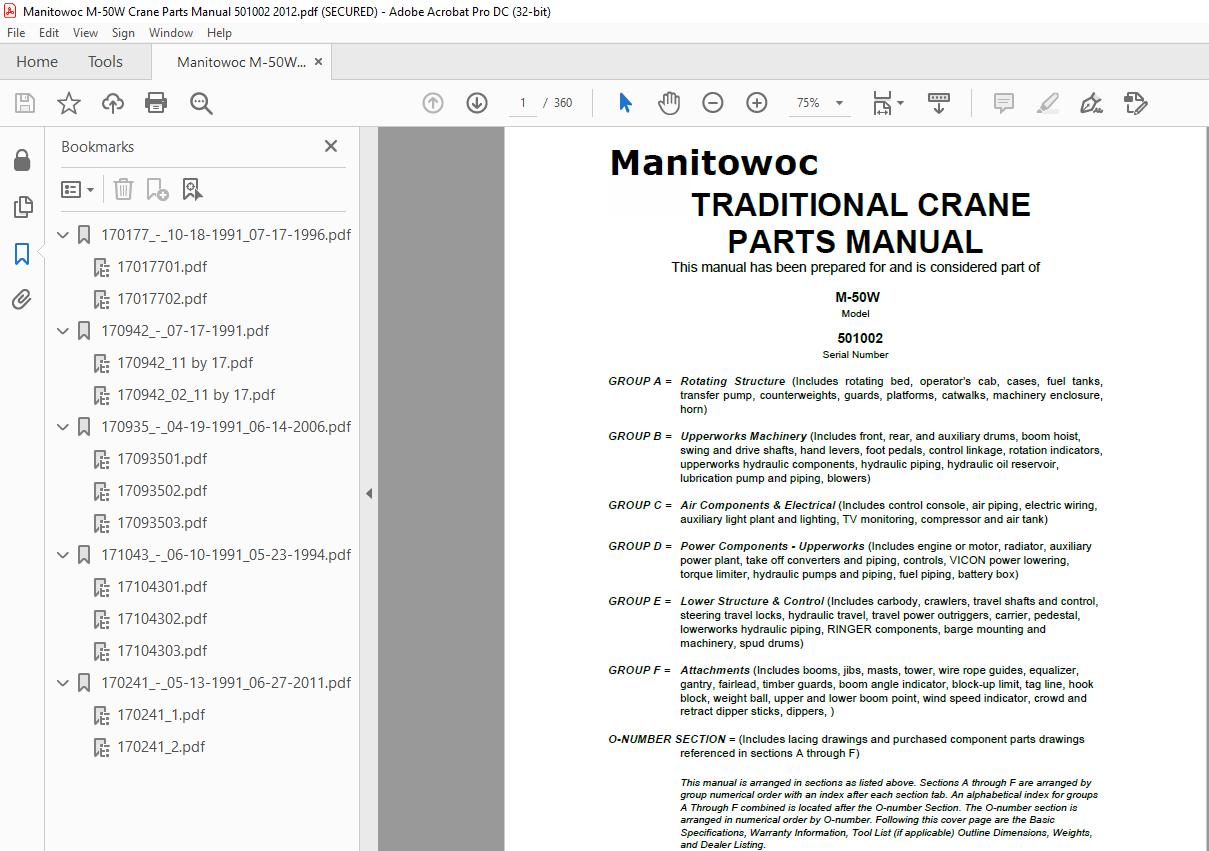The height and width of the screenshot is (851, 1209).
Task: Delete the selected bookmark trash icon
Action: click(123, 189)
